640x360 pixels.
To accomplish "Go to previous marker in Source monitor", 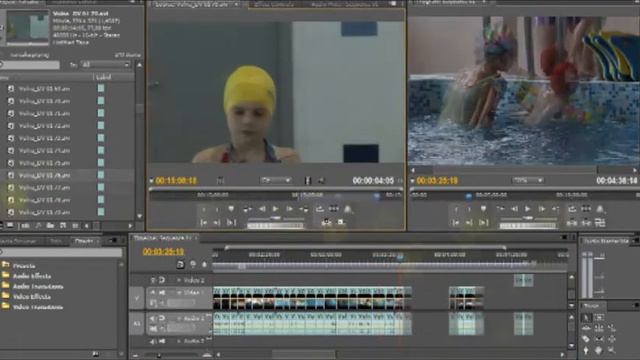I will click(x=247, y=209).
